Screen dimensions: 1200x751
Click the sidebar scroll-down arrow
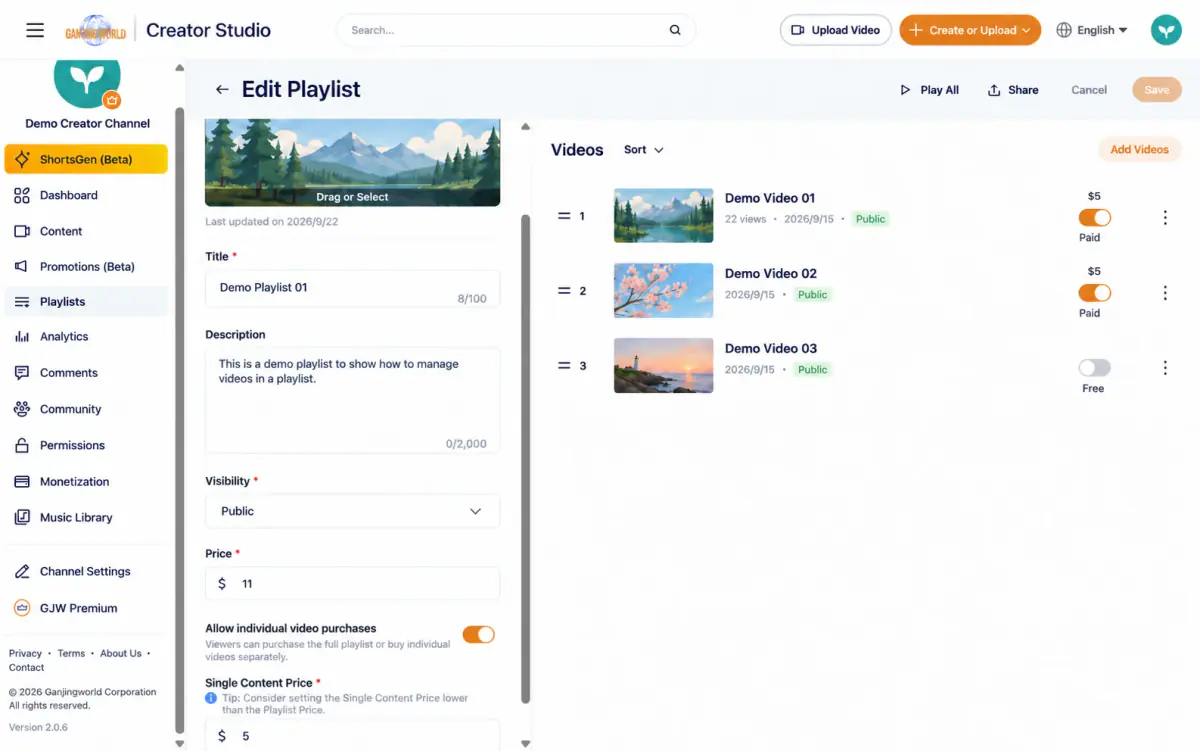point(180,743)
